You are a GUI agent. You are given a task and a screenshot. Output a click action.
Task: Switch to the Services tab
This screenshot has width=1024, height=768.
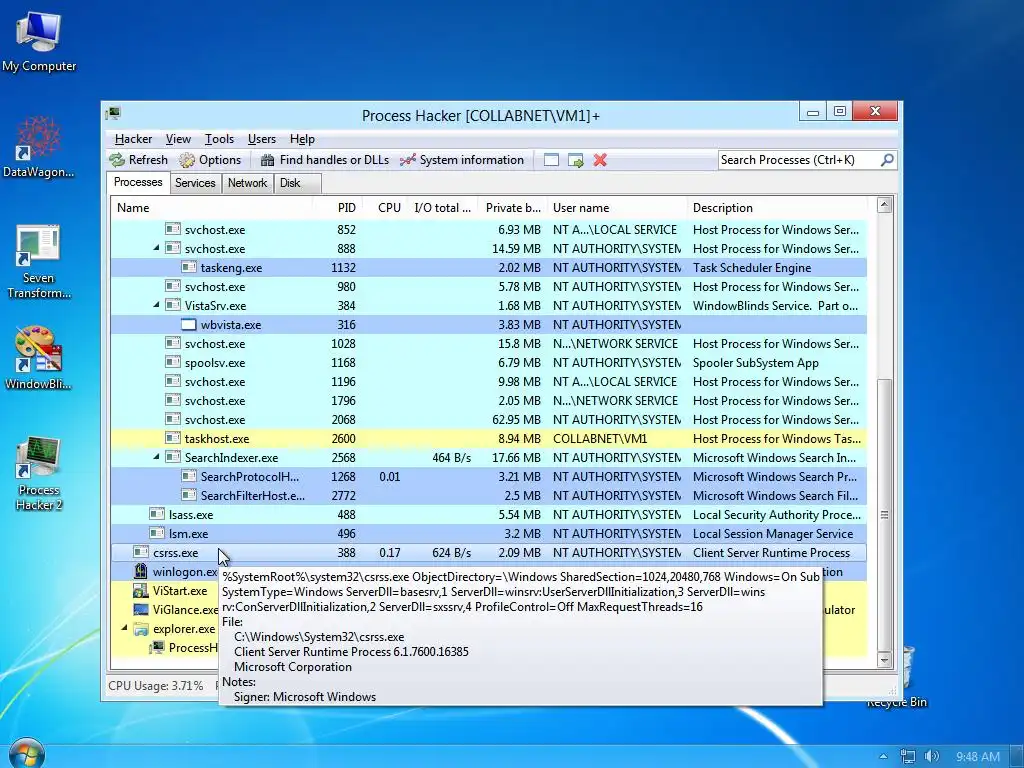pos(195,184)
